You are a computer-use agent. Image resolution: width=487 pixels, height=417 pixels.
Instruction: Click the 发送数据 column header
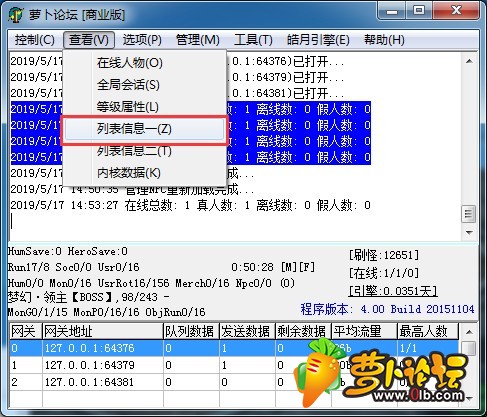(247, 331)
